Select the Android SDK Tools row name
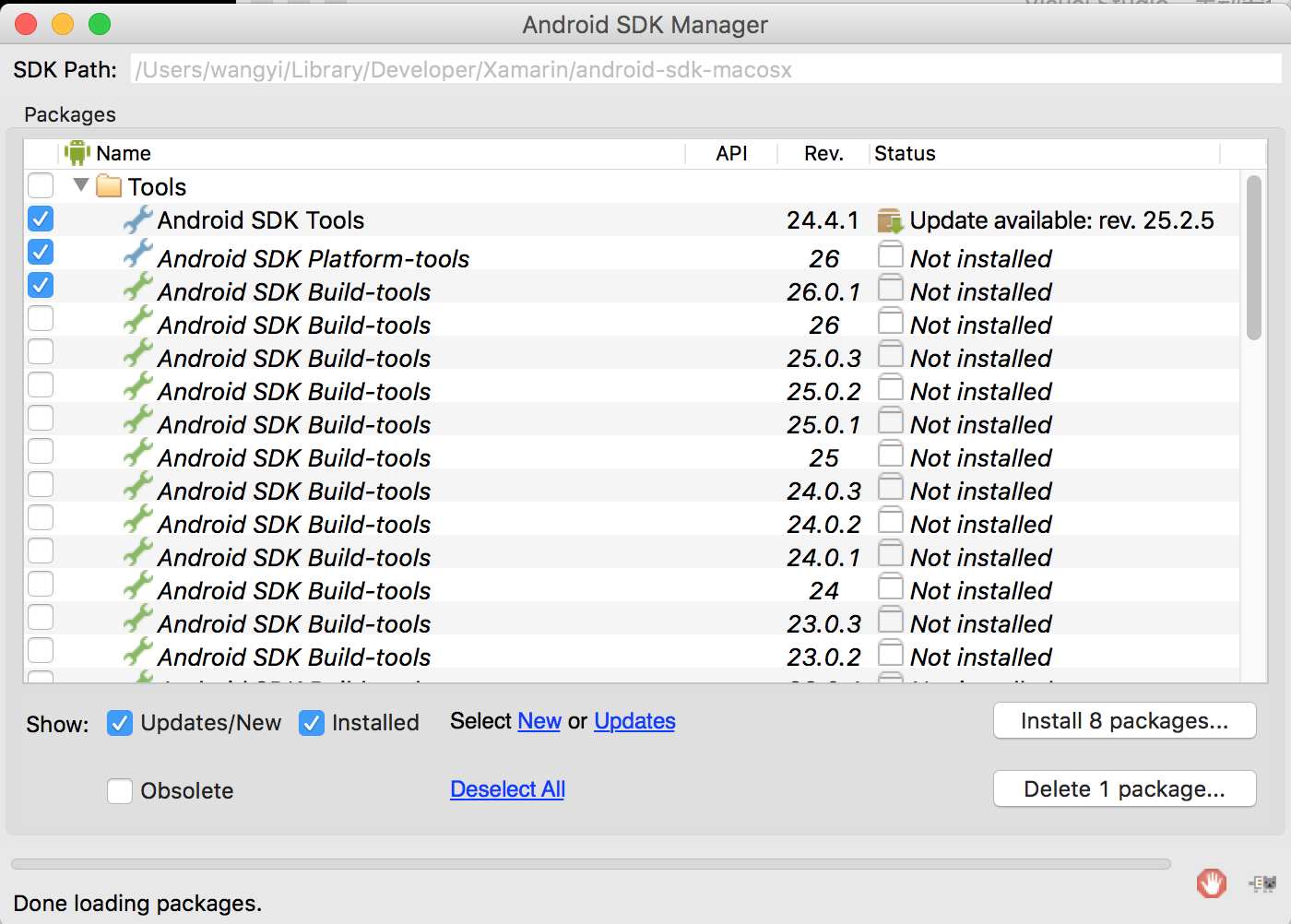This screenshot has height=924, width=1291. (261, 220)
